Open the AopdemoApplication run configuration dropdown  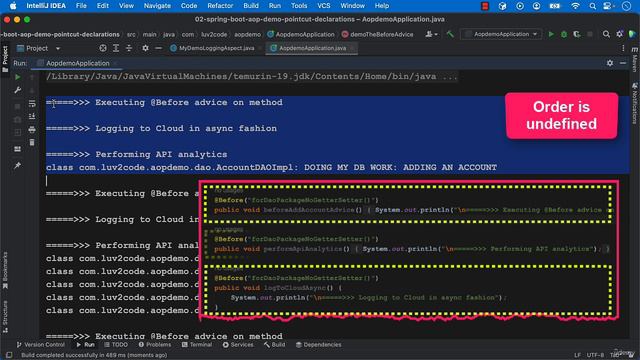coord(502,35)
